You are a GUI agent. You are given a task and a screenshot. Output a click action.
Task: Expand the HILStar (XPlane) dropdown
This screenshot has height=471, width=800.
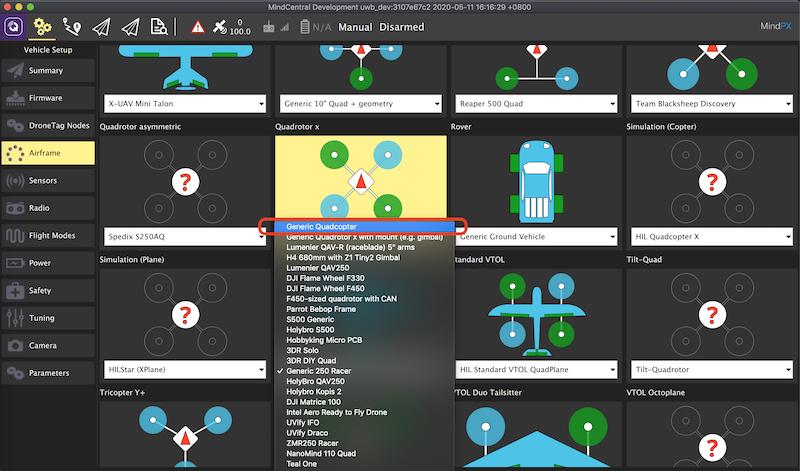click(185, 369)
